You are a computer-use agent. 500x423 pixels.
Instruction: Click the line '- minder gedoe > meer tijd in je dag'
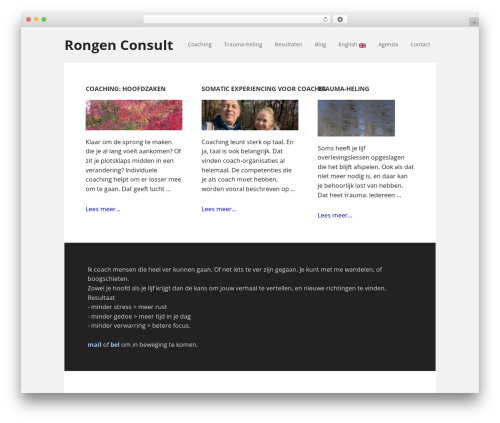point(139,316)
